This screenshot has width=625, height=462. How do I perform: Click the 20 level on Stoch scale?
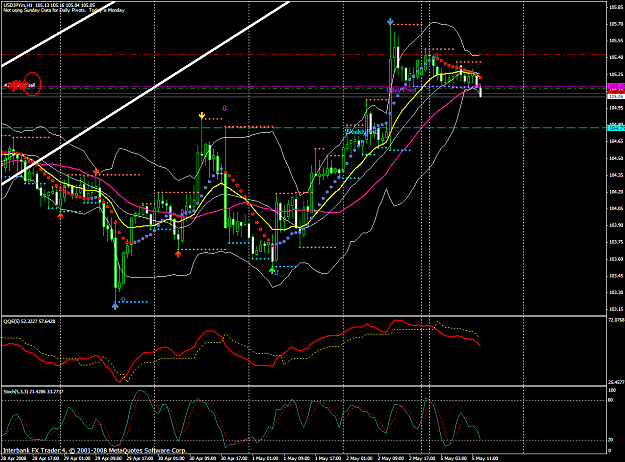[x=610, y=440]
